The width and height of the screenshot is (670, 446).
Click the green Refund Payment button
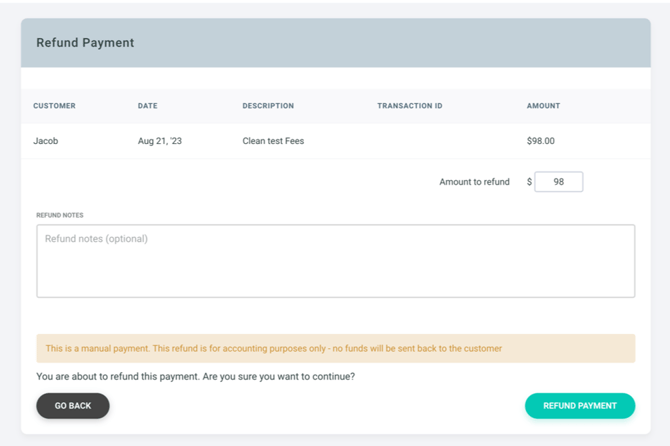579,406
